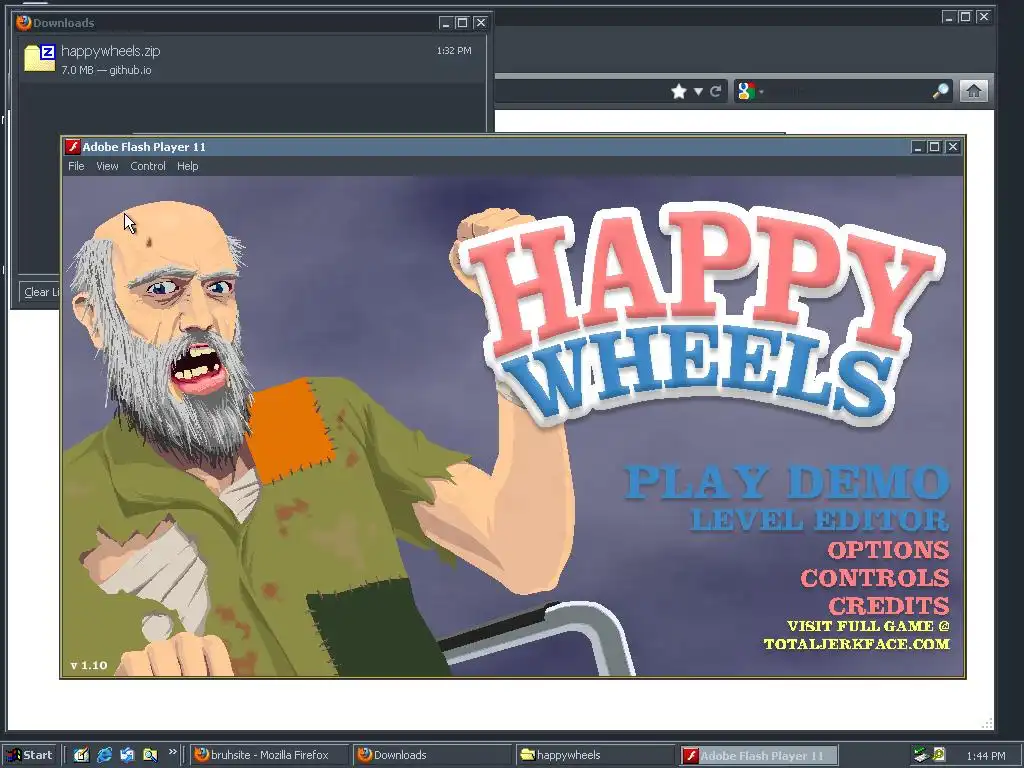
Task: Click the 1:44 PM system clock
Action: 986,756
